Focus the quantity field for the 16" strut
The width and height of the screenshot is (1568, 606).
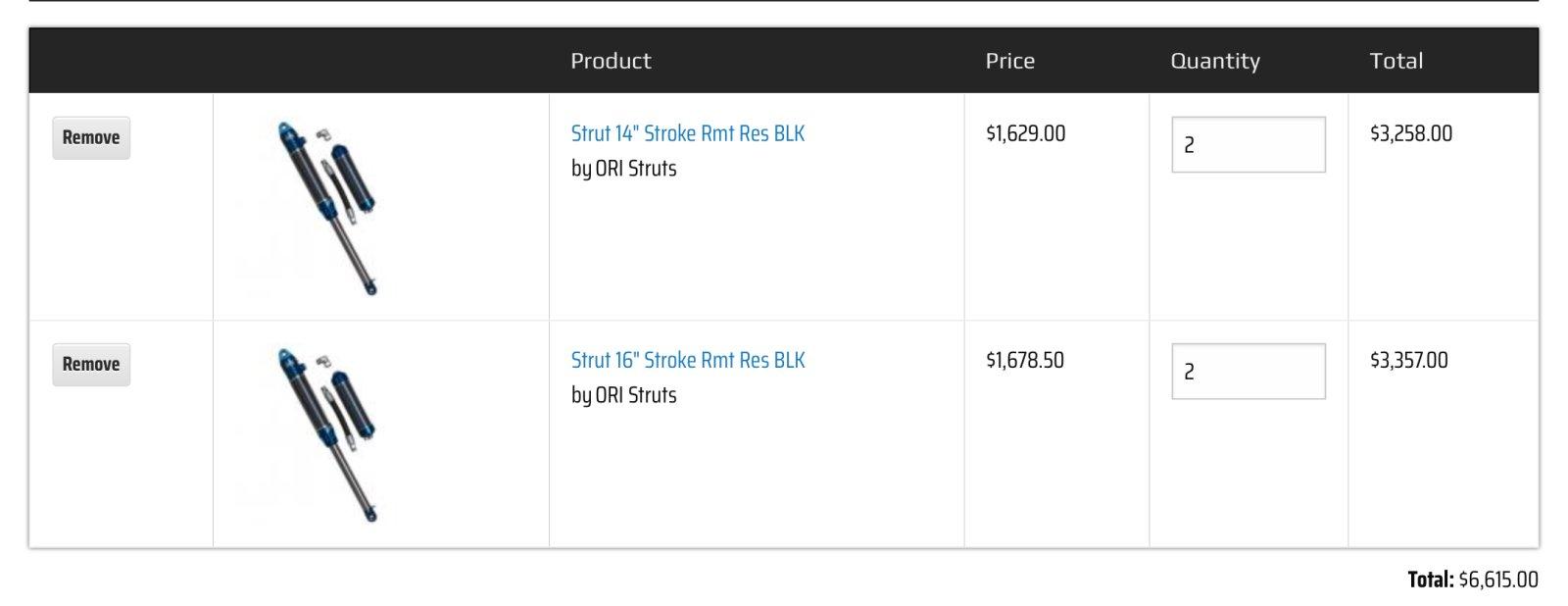coord(1248,372)
